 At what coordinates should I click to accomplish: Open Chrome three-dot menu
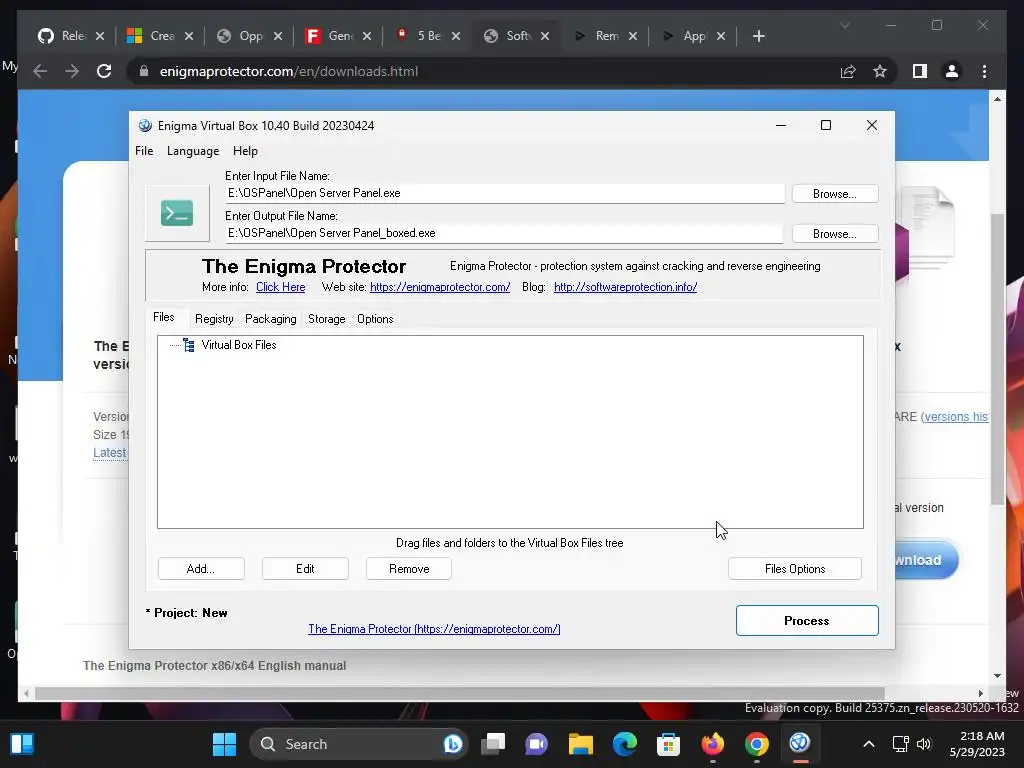click(984, 71)
